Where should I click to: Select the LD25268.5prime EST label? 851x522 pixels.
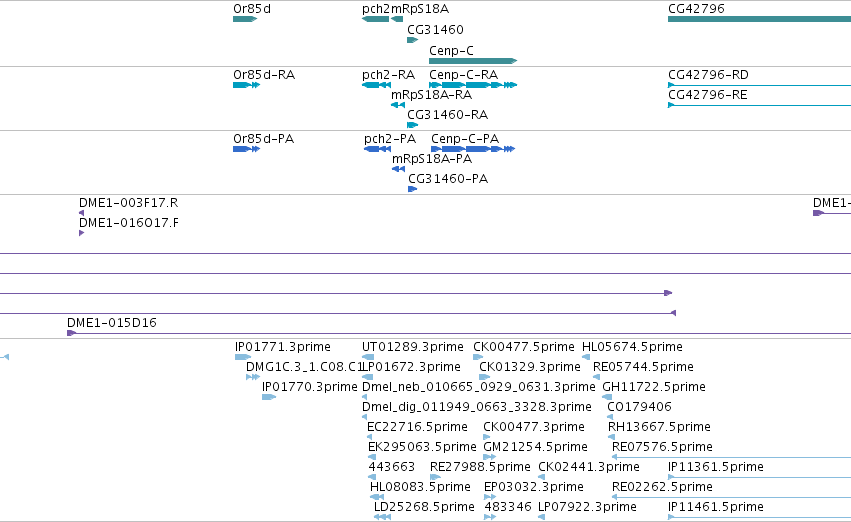pyautogui.click(x=424, y=507)
